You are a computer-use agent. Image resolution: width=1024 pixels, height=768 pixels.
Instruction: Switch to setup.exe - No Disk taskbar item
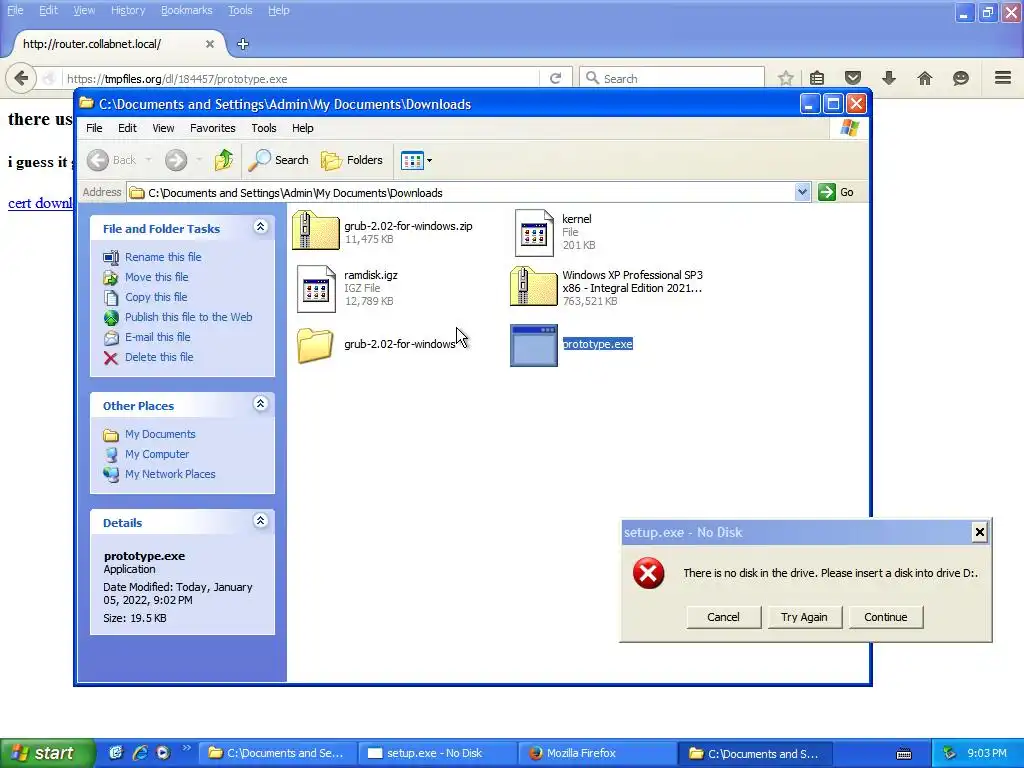pyautogui.click(x=437, y=753)
